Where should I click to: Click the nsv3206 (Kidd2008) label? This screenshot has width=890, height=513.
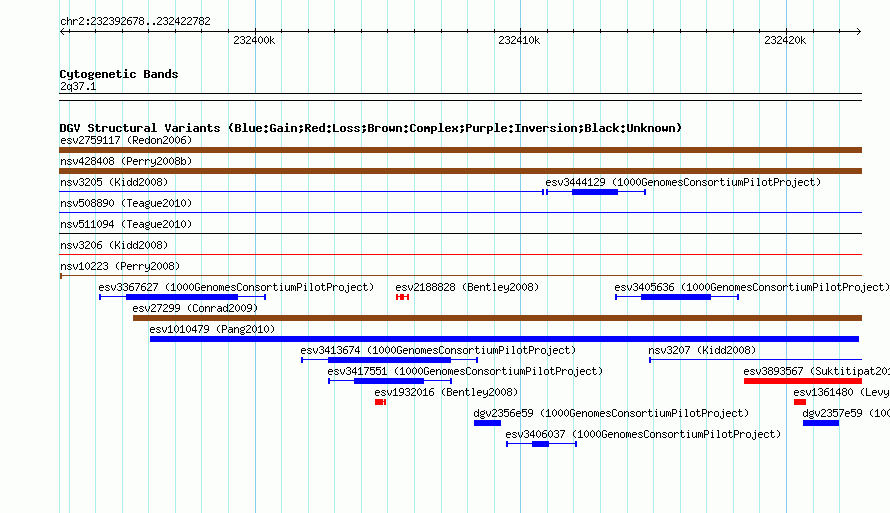[114, 245]
